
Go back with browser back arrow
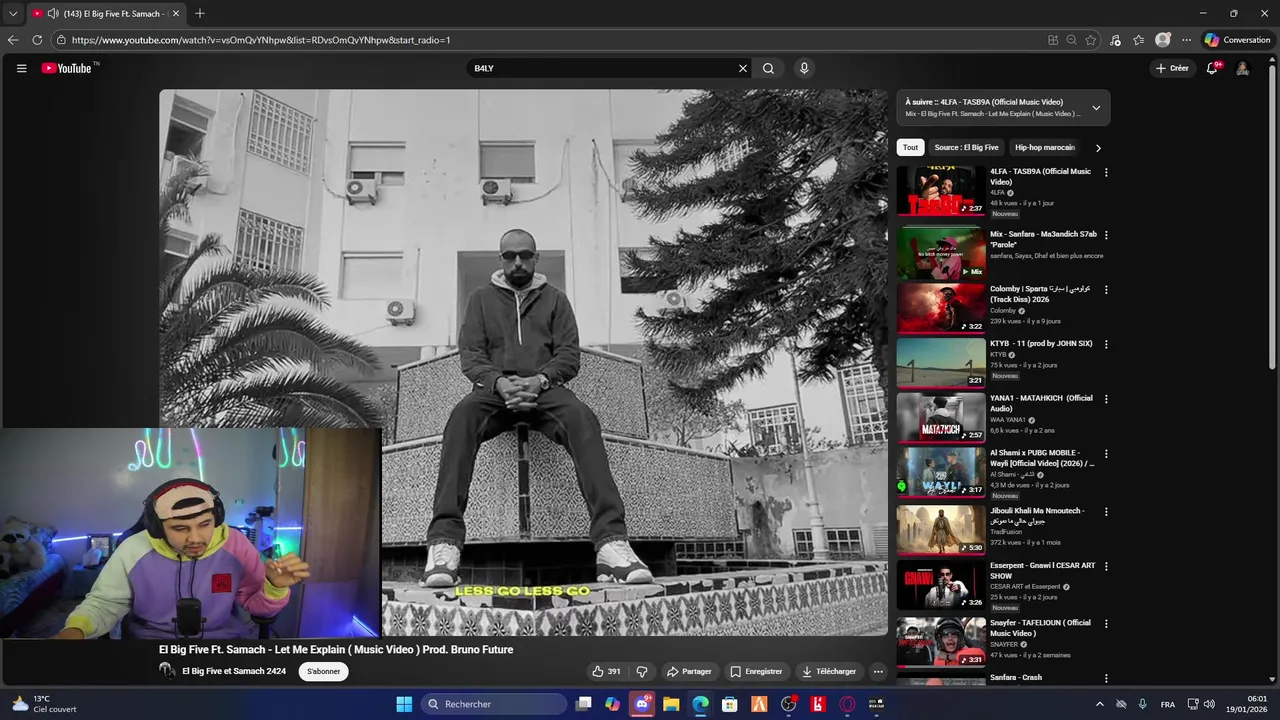(13, 40)
